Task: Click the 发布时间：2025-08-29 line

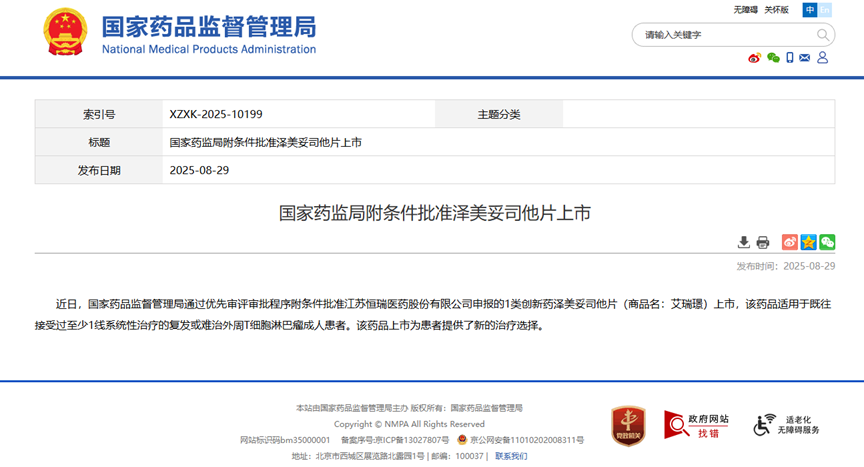Action: click(786, 267)
